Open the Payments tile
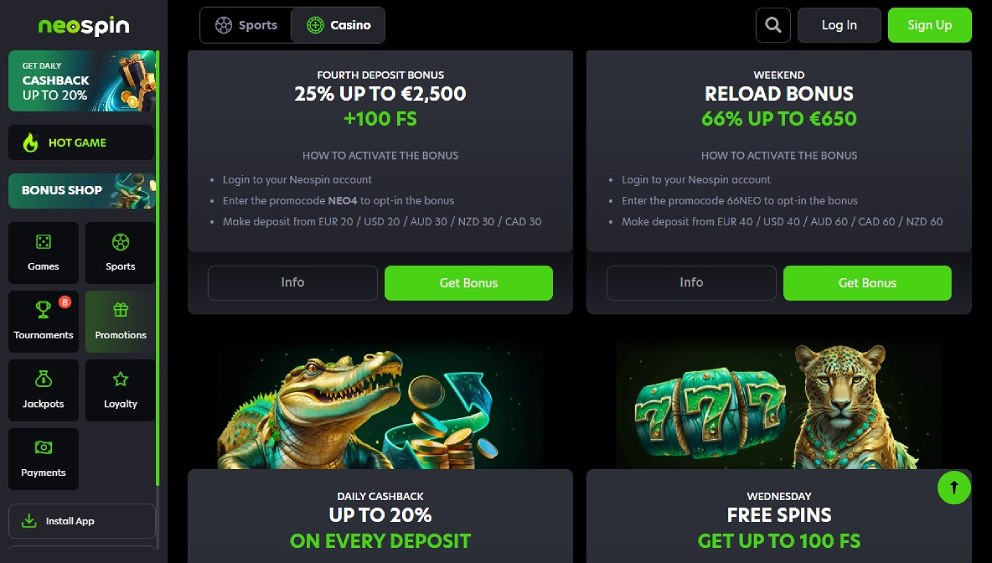This screenshot has width=992, height=563. 43,459
